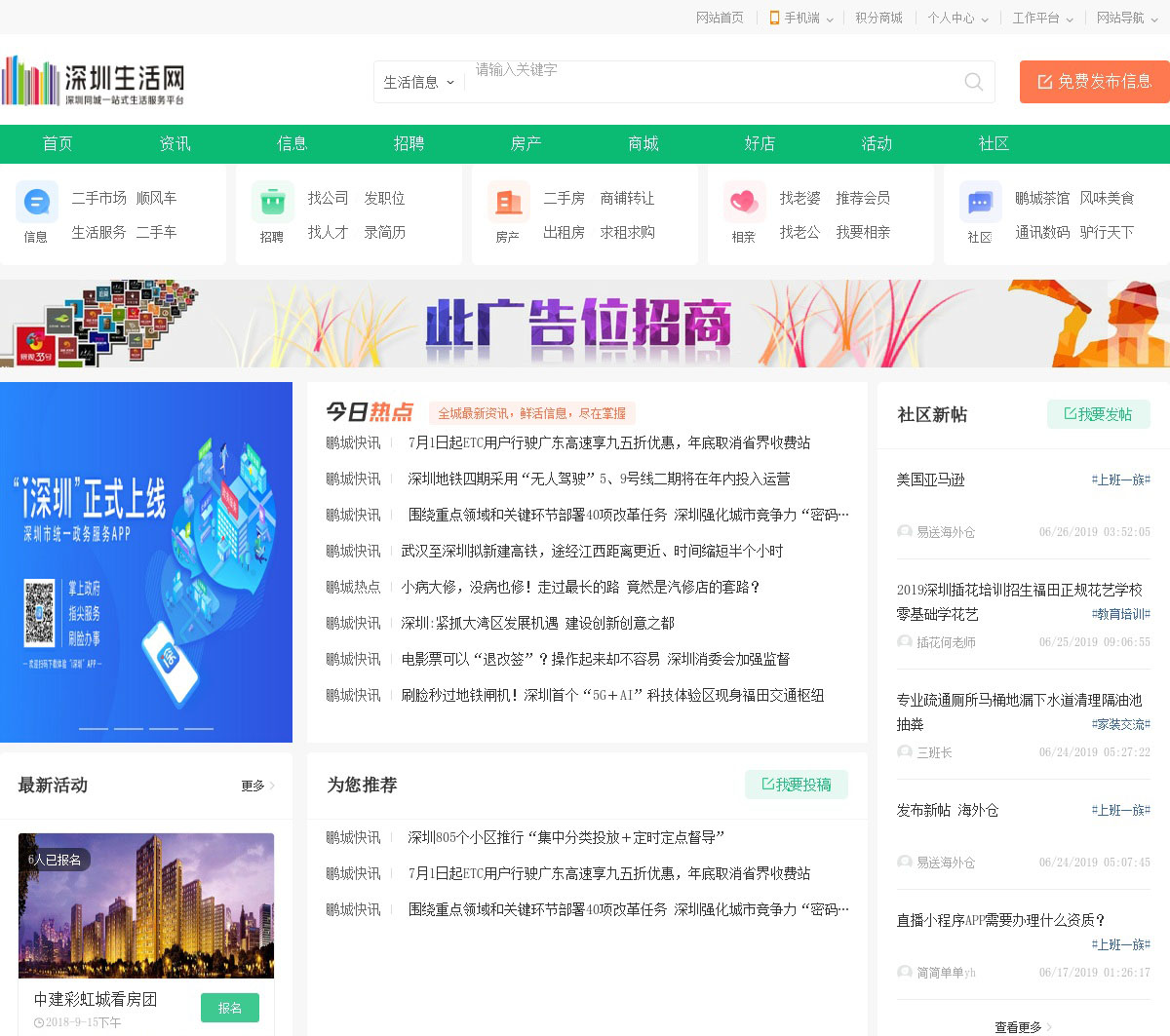Click the 易送海外仓 avatar under 美国亚马逊

[x=905, y=532]
